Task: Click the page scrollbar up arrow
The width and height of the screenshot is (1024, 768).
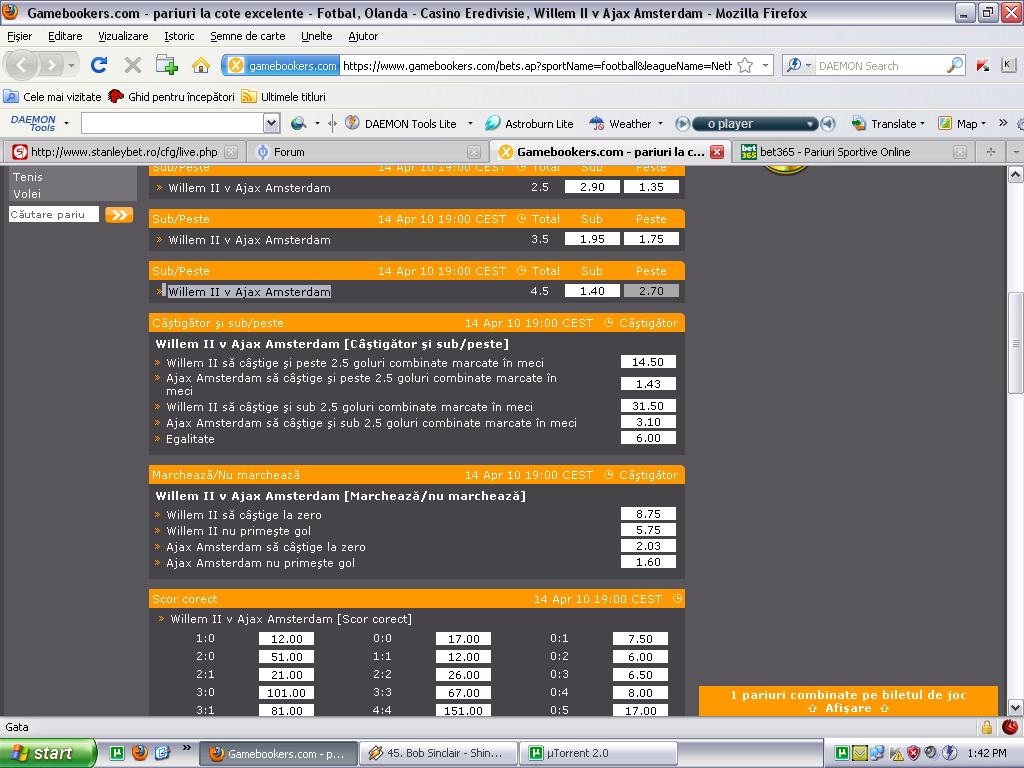Action: tap(1015, 174)
